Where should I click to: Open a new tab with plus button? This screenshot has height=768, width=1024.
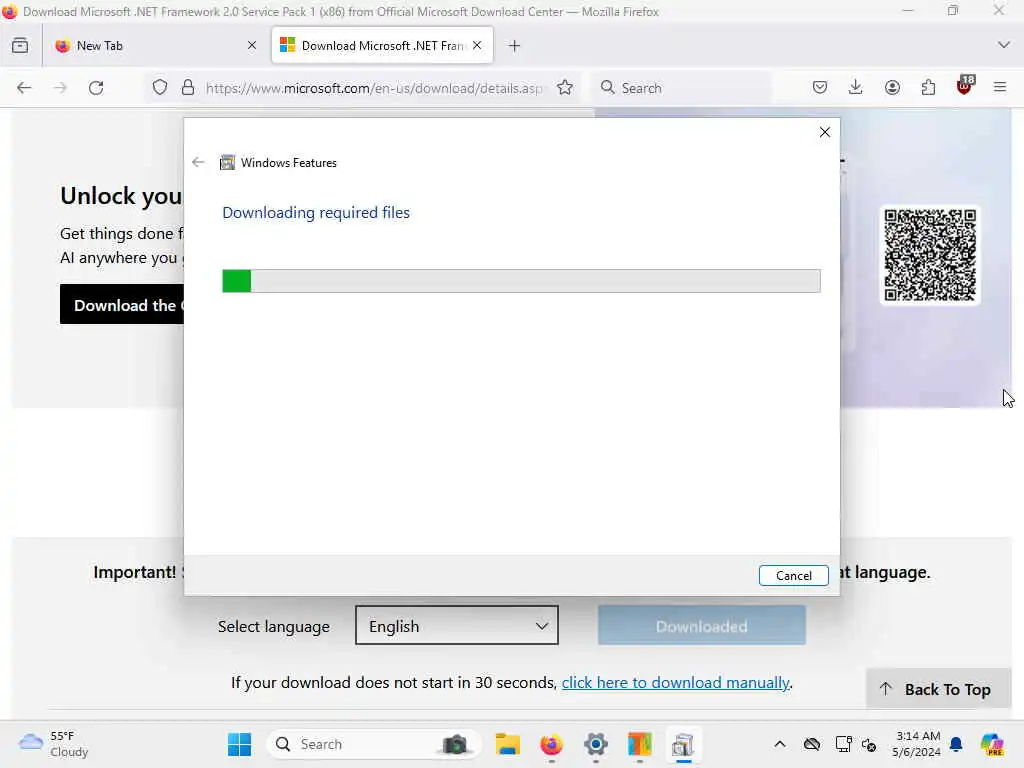tap(515, 46)
